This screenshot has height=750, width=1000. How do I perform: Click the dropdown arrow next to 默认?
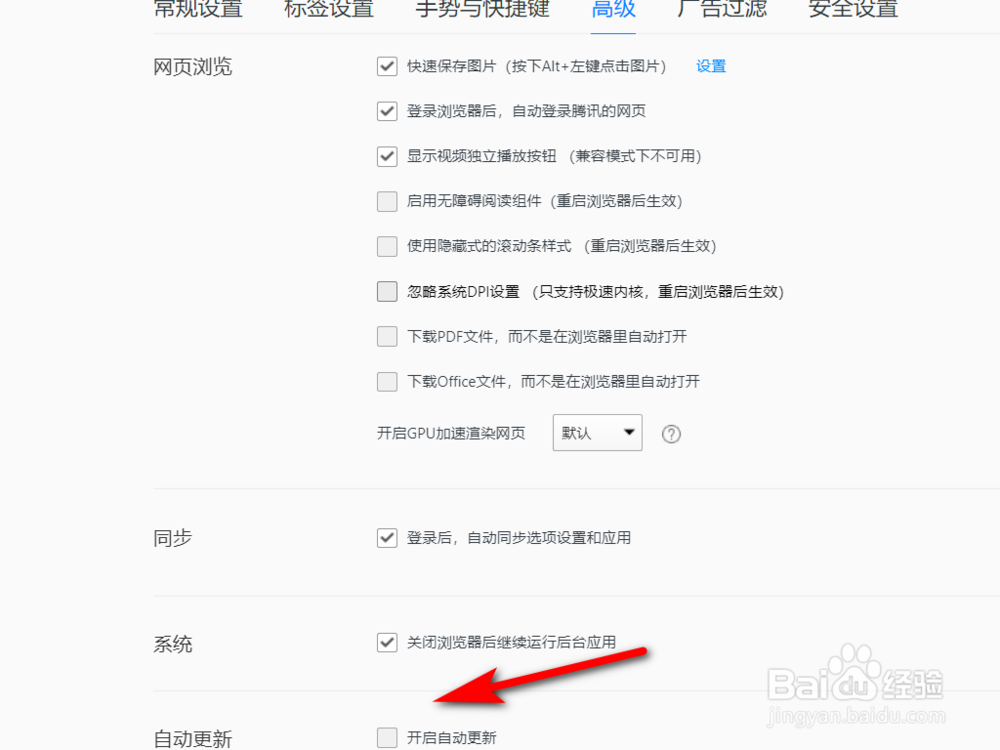point(629,432)
